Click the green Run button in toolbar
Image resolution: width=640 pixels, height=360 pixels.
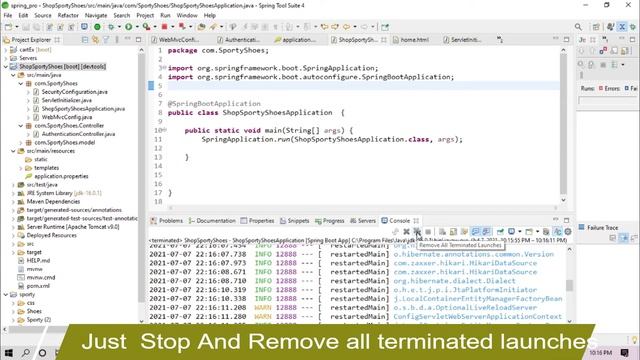click(129, 27)
